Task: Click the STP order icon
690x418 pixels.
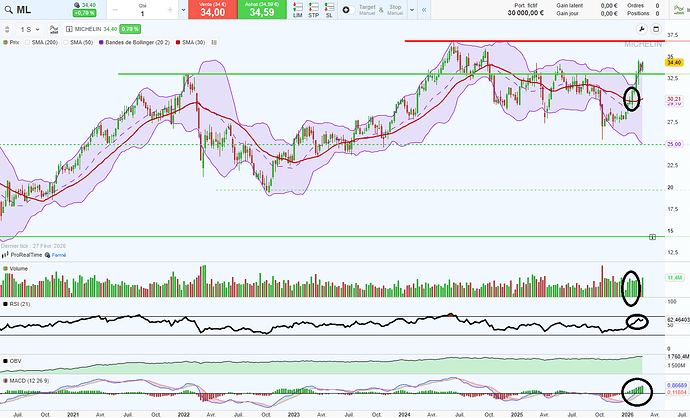Action: click(313, 10)
